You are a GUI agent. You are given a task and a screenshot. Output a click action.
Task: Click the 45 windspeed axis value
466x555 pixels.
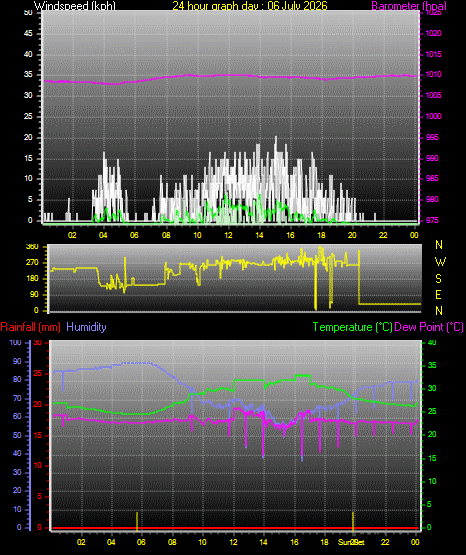point(28,34)
